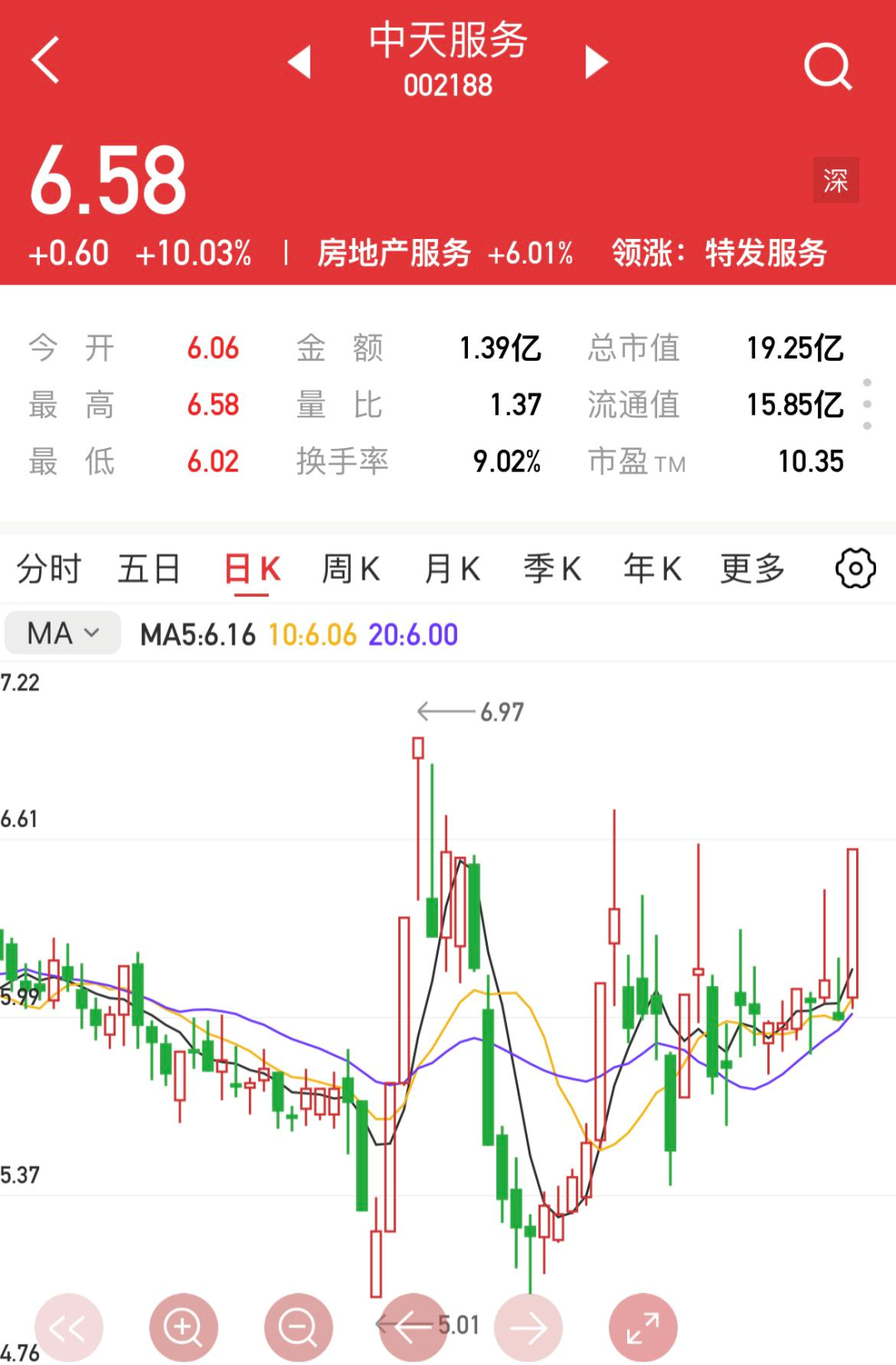Tap 市盈TM value 10.35
Viewport: 896px width, 1365px height.
[x=811, y=462]
